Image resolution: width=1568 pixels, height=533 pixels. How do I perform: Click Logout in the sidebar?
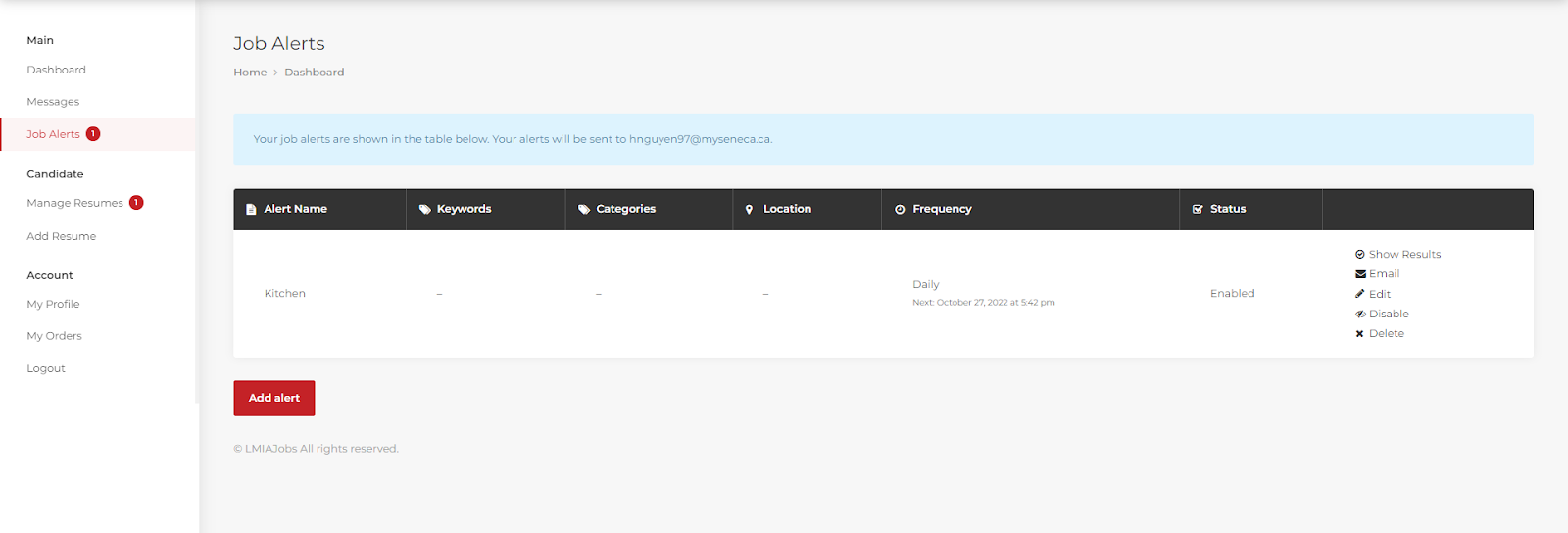point(46,368)
